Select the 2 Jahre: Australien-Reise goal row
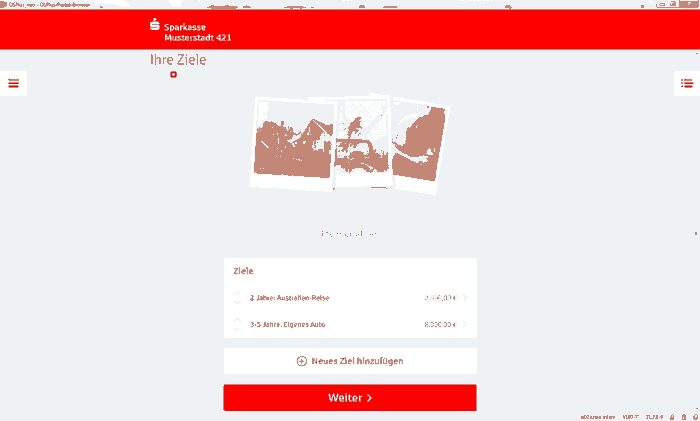This screenshot has height=421, width=700. coord(350,298)
